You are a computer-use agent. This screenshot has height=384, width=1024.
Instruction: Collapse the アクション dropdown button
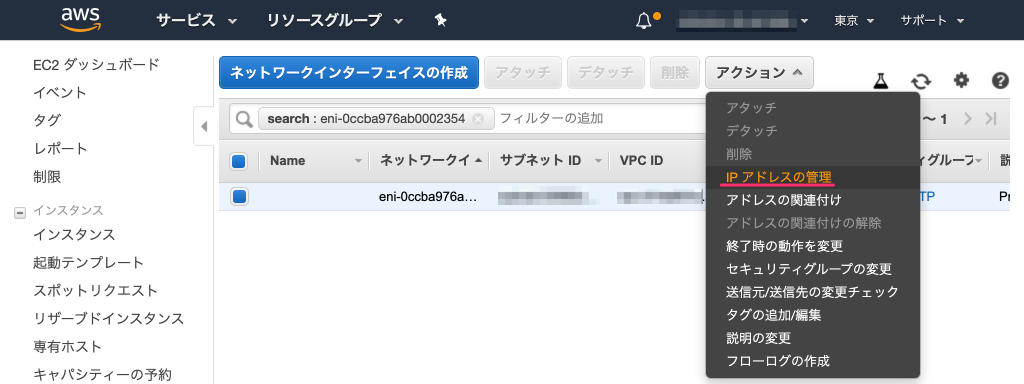coord(759,72)
